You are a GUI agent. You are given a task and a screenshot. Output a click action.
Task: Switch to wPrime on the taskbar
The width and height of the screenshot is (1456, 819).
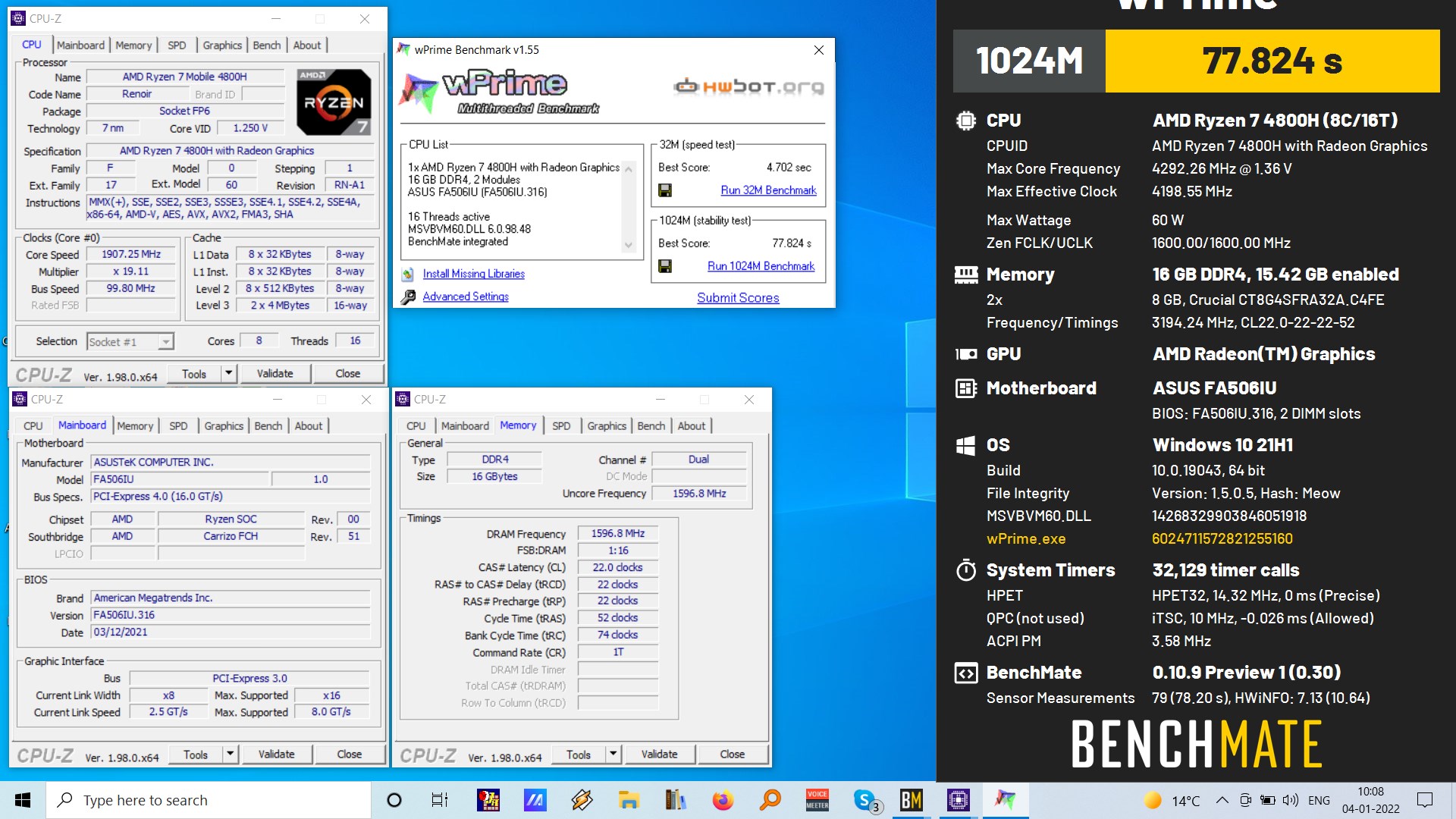click(1006, 800)
